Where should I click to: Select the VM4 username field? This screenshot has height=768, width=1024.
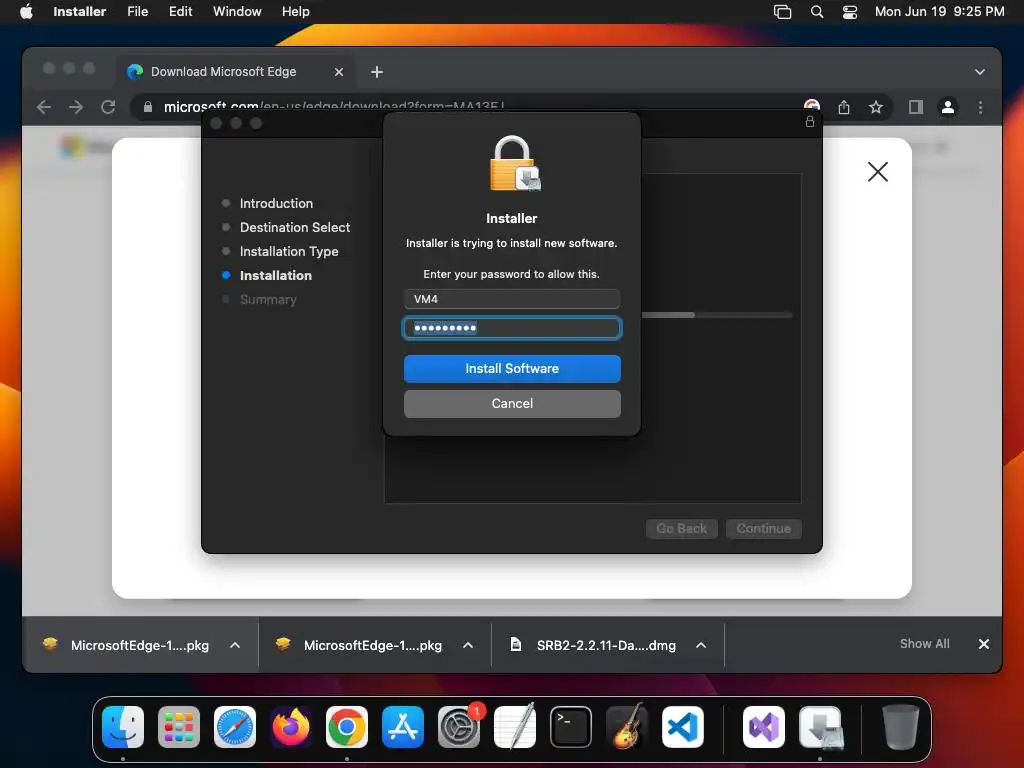[512, 299]
